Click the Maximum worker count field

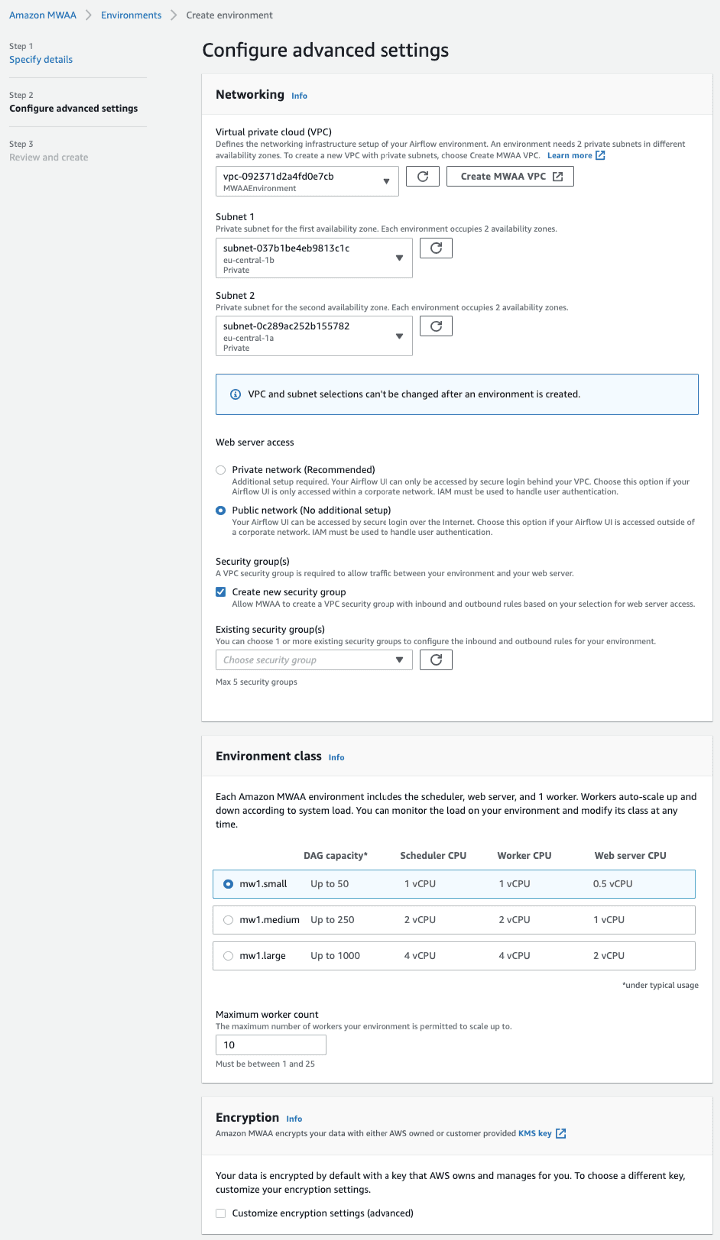[x=270, y=1044]
